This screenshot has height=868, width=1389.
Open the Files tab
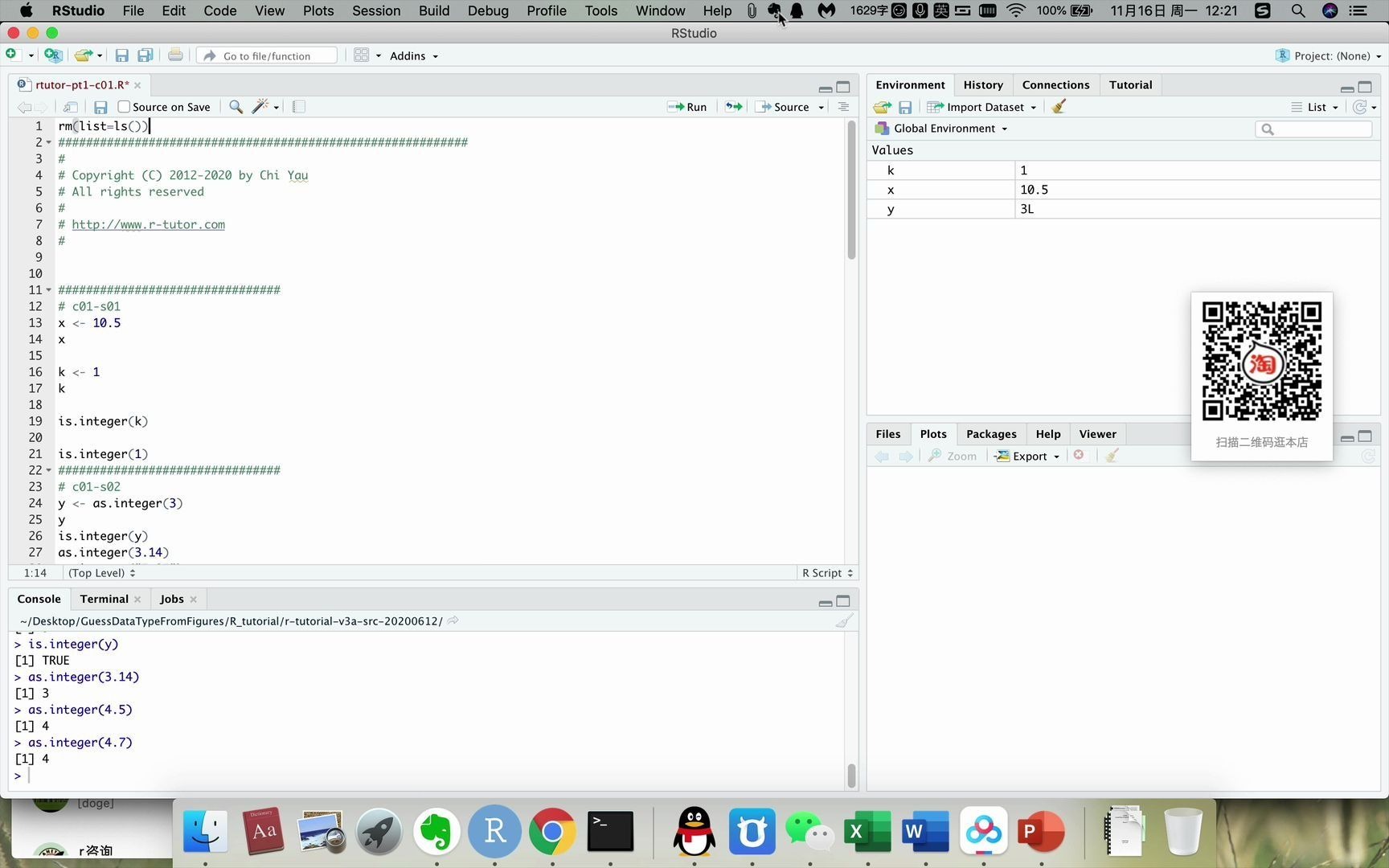click(887, 433)
